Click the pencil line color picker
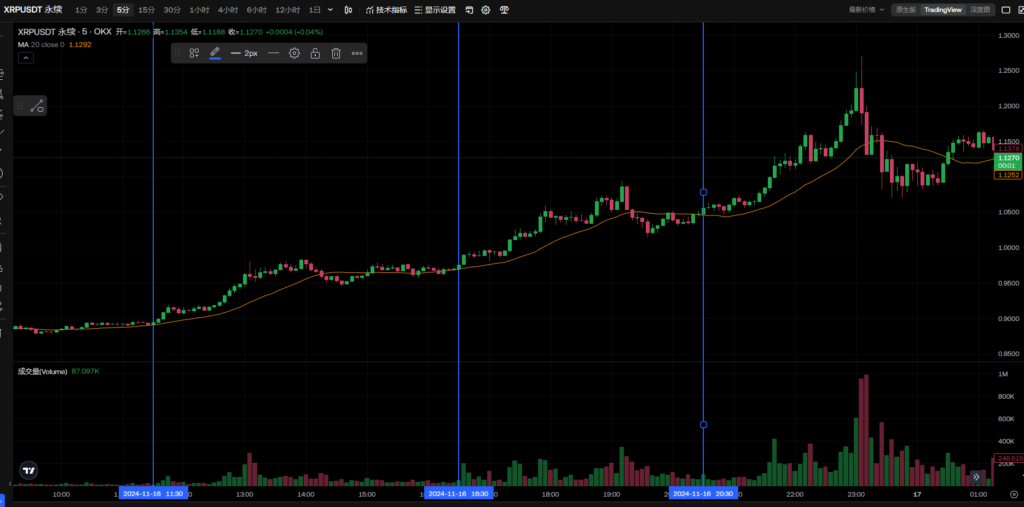 215,53
